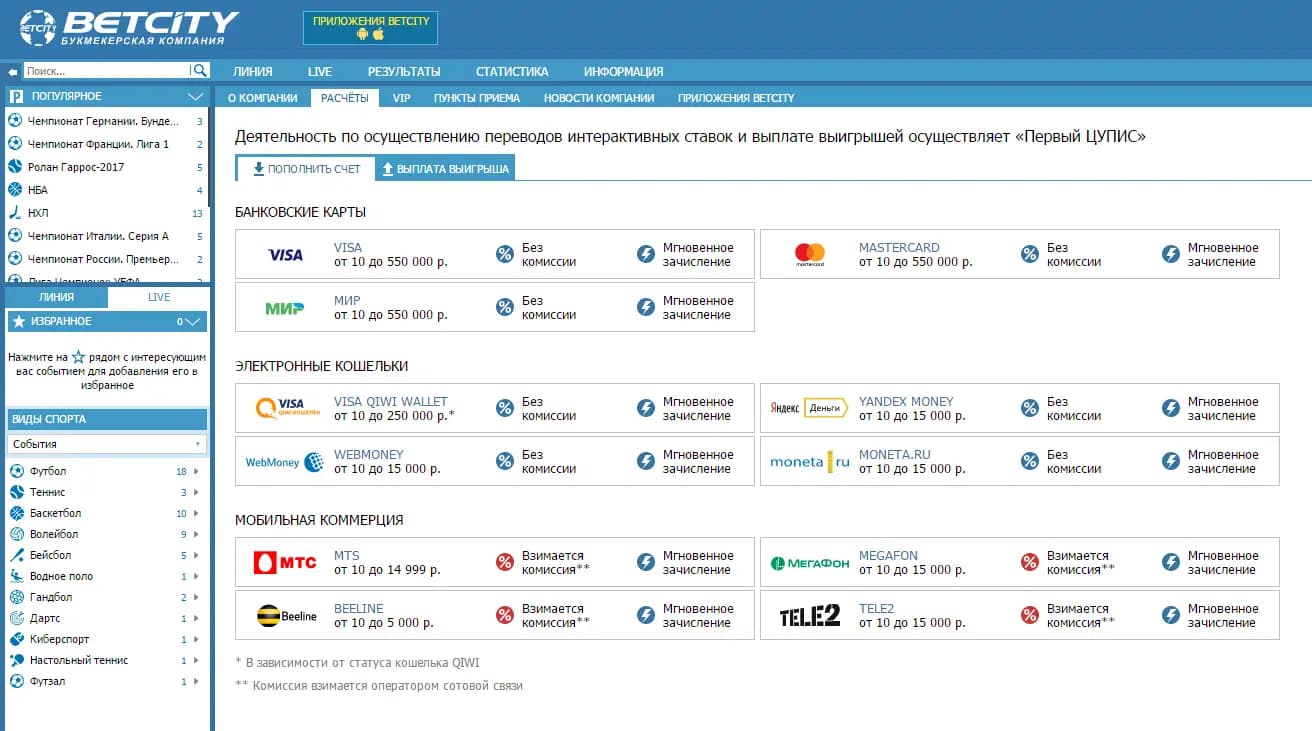Viewport: 1312px width, 731px height.
Task: Switch to the ВЫПЛАТА ВЫИГРЫША tab
Action: tap(446, 169)
